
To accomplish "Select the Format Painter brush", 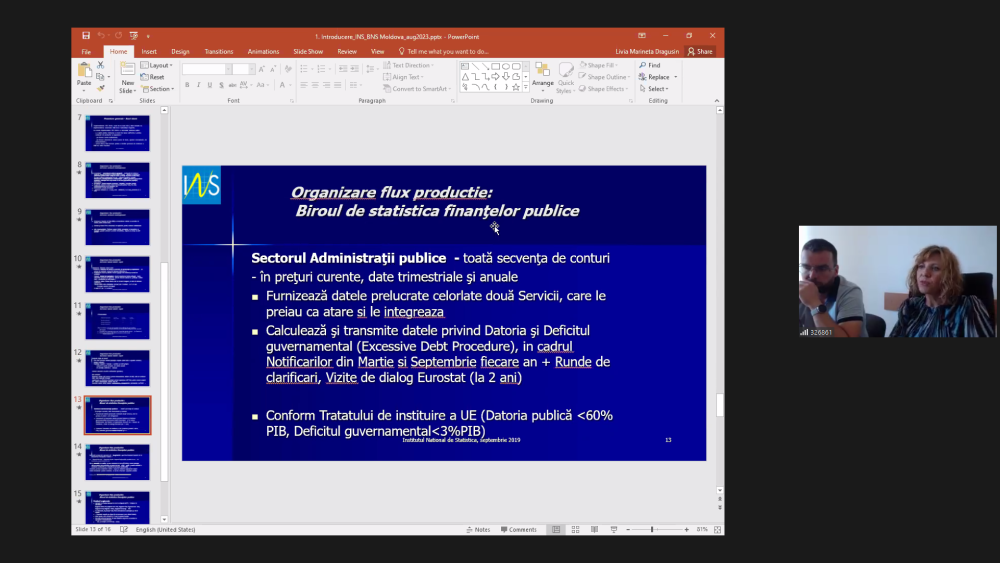I will point(101,88).
